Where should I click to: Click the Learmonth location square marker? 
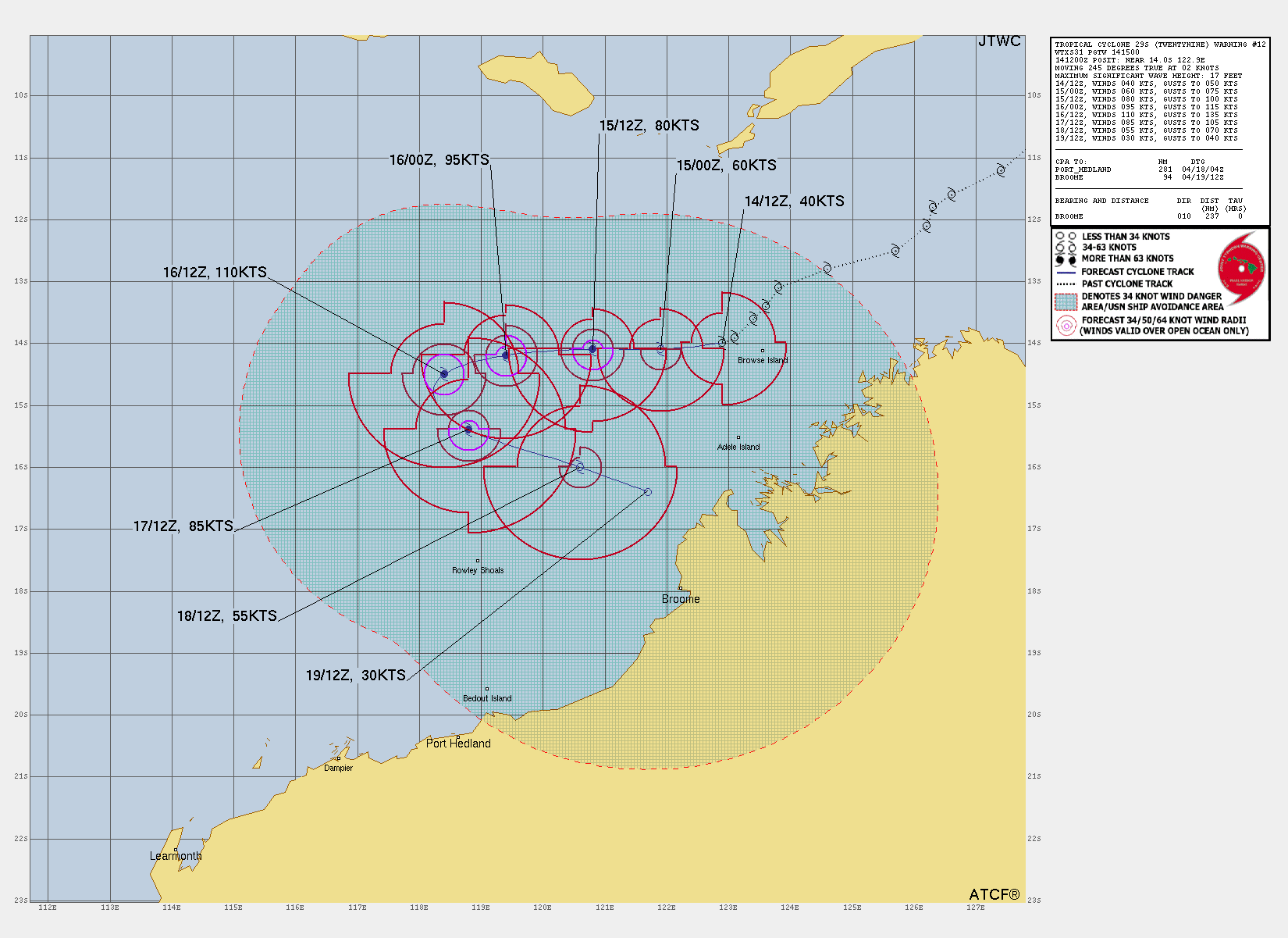176,850
